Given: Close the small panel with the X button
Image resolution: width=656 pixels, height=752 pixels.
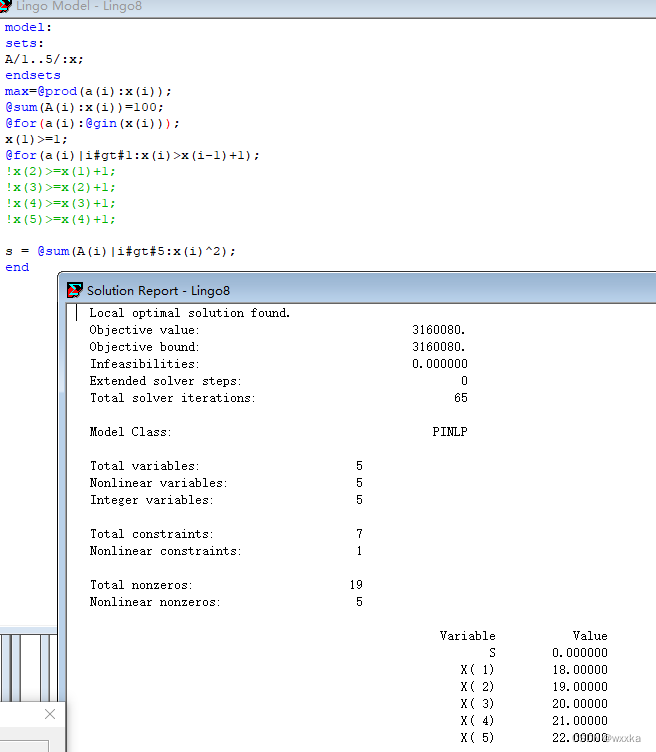Looking at the screenshot, I should tap(50, 714).
